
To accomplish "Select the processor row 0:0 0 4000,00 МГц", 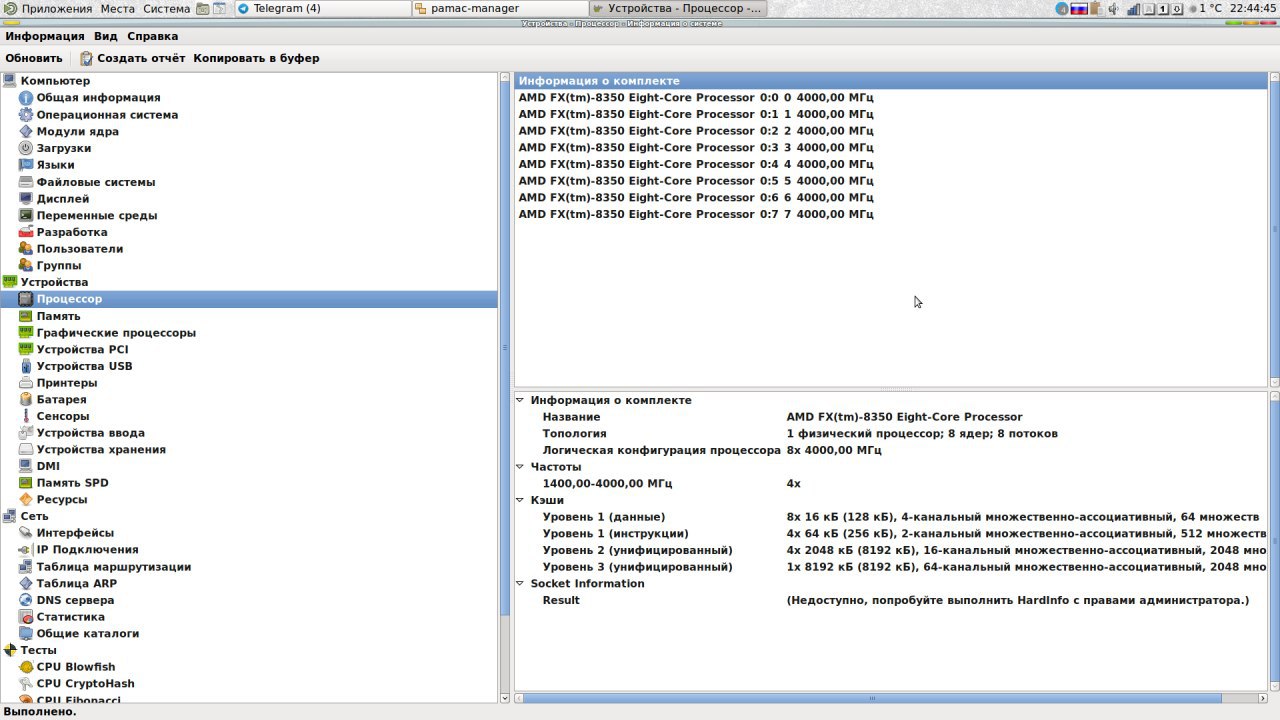I will [890, 98].
